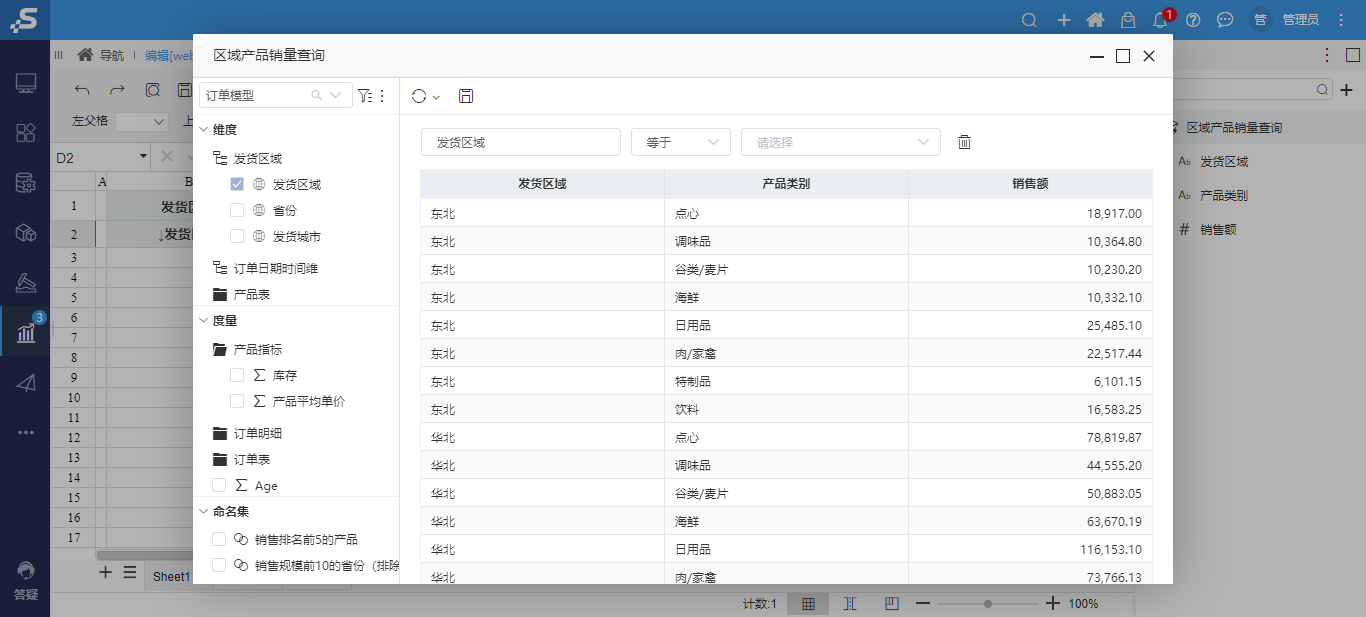Click plus icon beside right panel search box
This screenshot has width=1366, height=617.
click(x=1347, y=90)
